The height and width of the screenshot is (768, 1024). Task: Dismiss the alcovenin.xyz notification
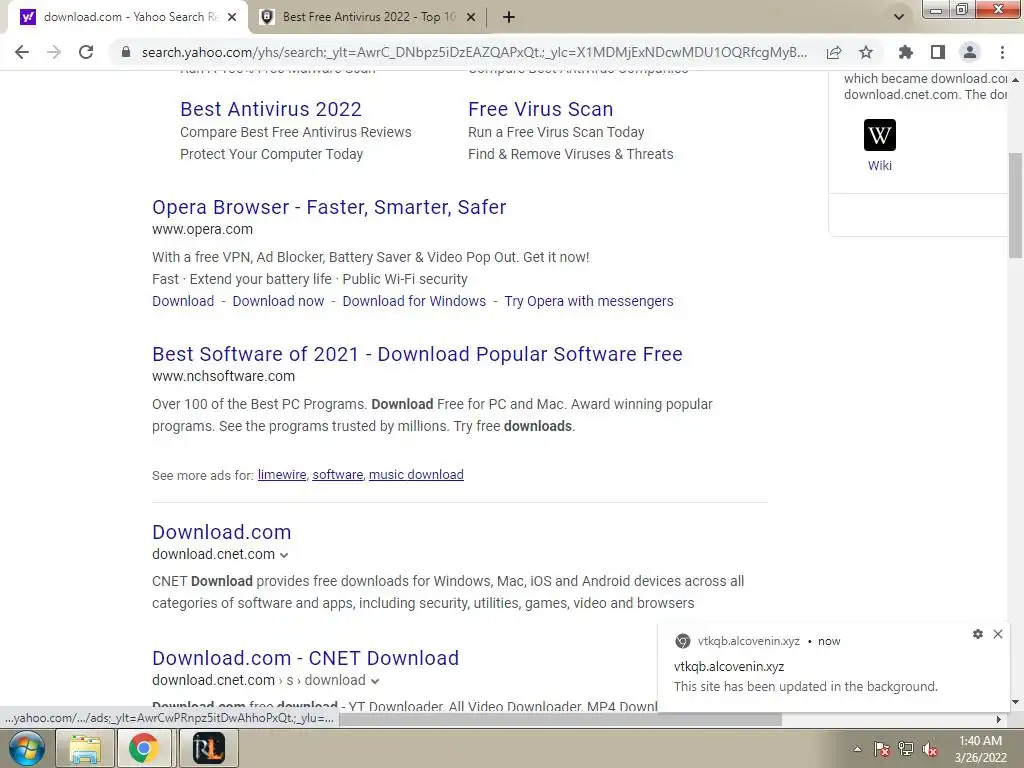[998, 634]
